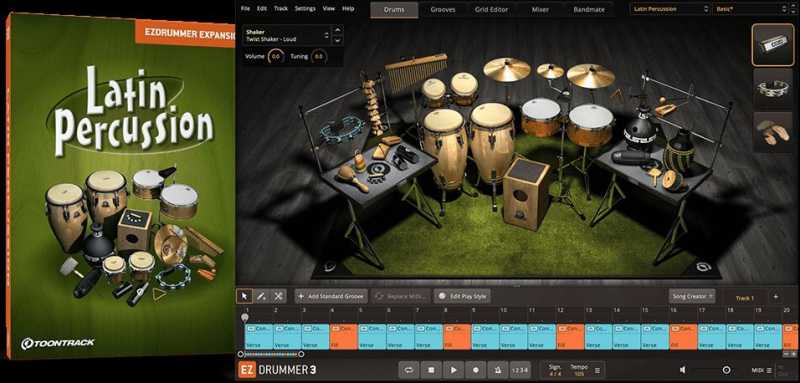800x383 pixels.
Task: Add a new track with plus icon
Action: pos(776,296)
